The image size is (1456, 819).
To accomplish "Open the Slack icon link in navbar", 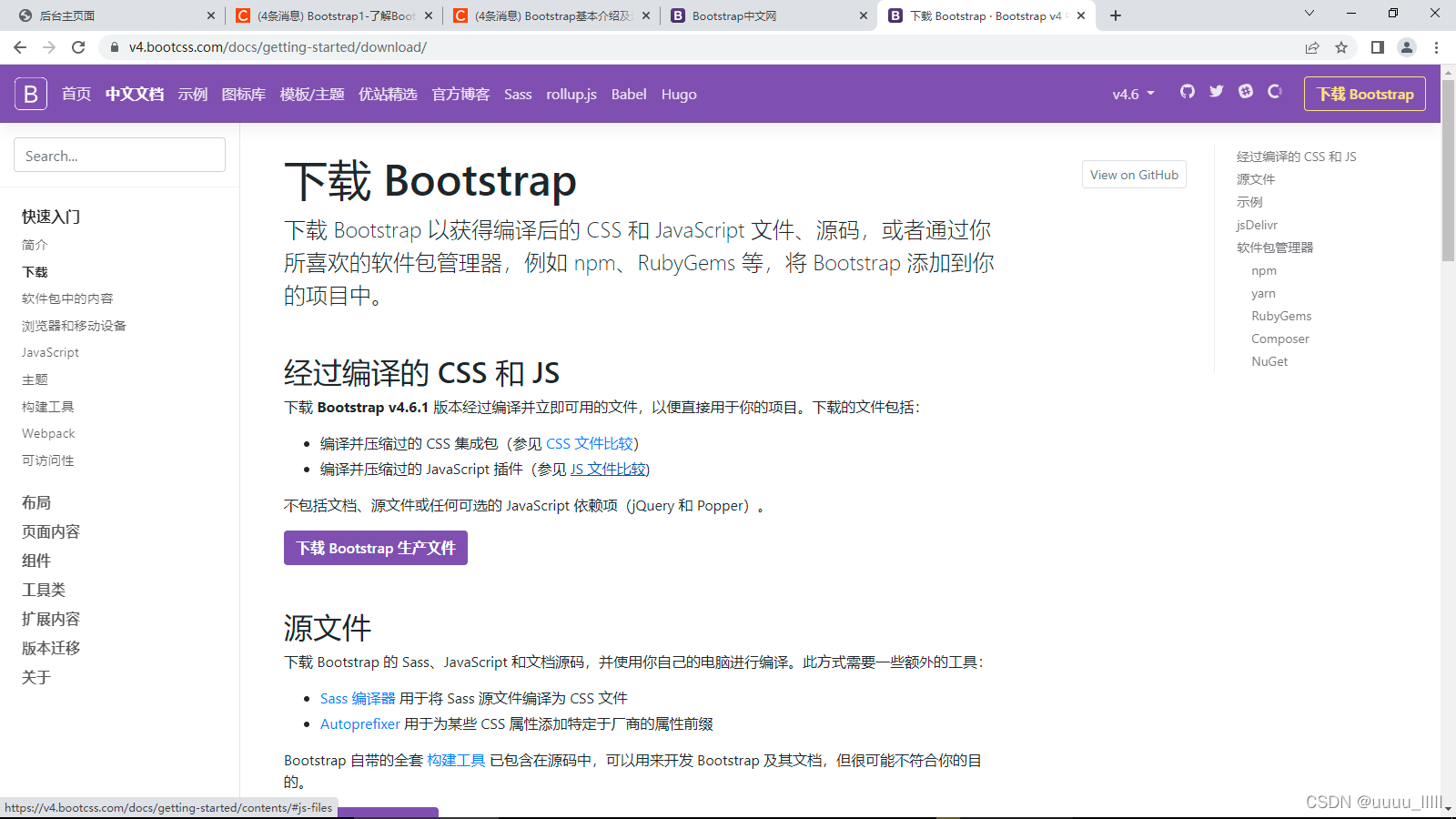I will point(1246,91).
